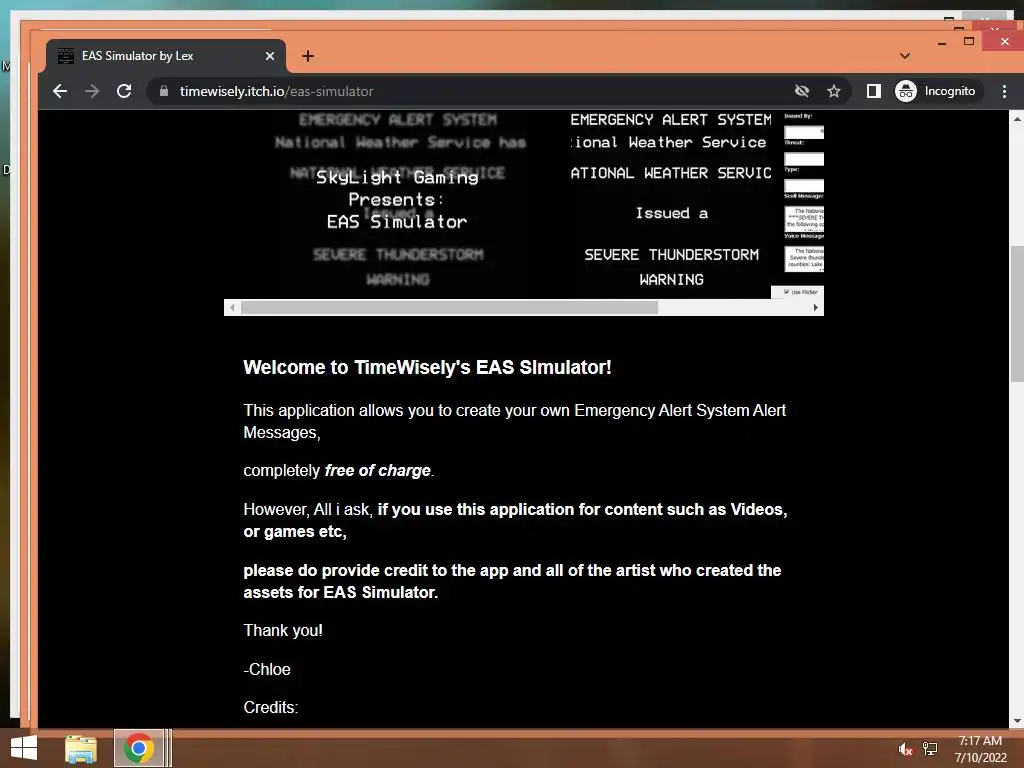Click the 'Thank you!' line
The image size is (1024, 768).
(x=283, y=630)
